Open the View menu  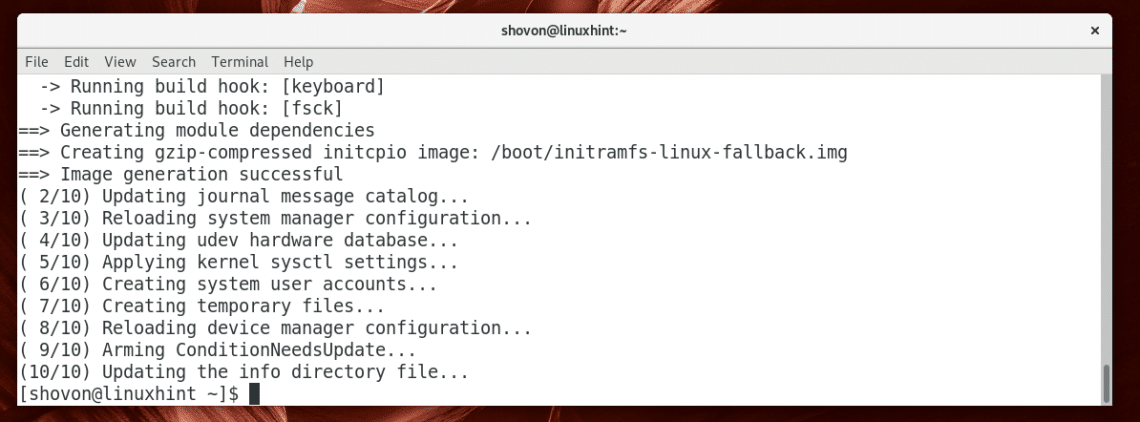pos(120,62)
